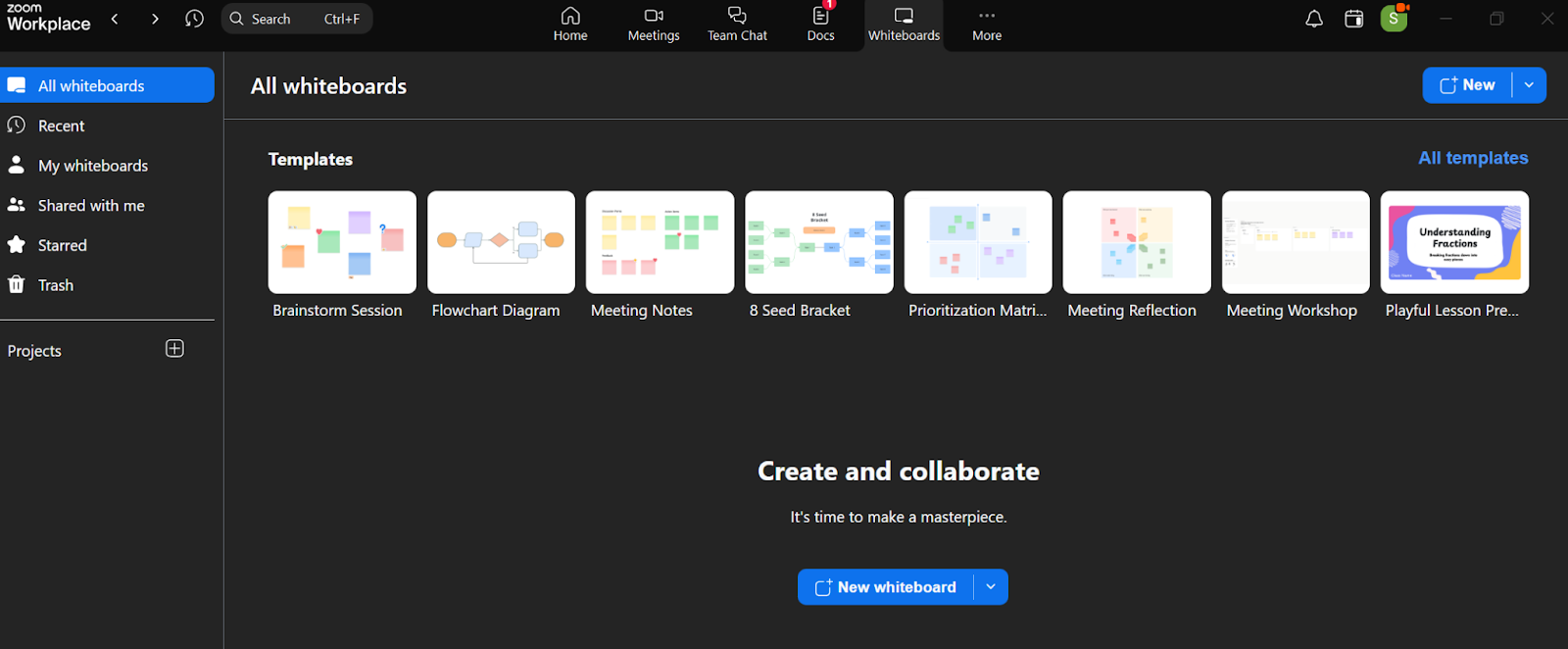Click the Templates section heading
Image resolution: width=1568 pixels, height=649 pixels.
tap(311, 159)
